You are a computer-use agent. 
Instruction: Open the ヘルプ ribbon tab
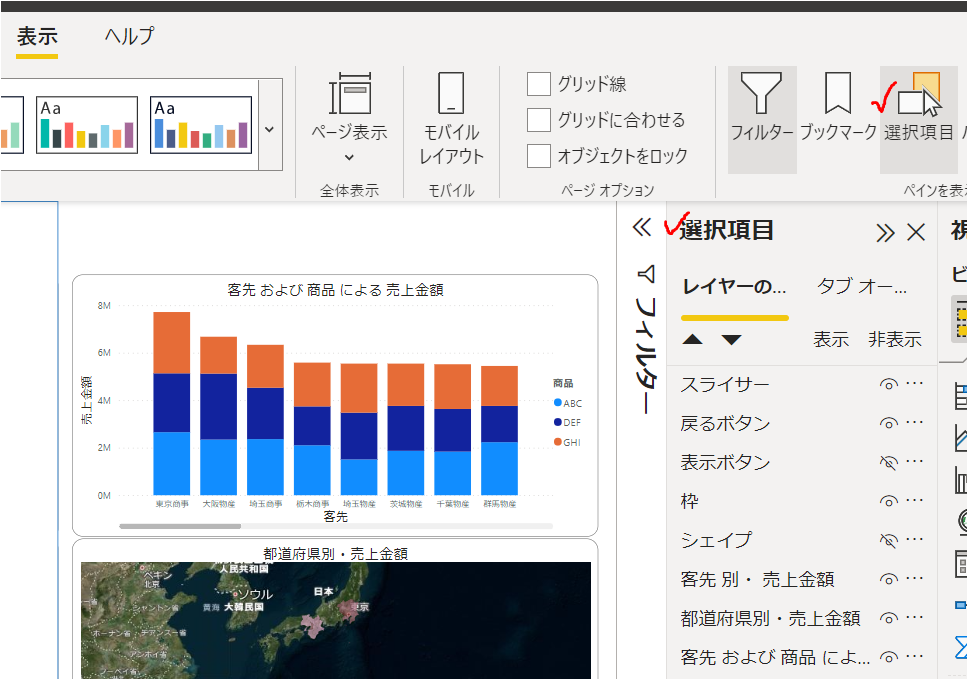(x=130, y=37)
